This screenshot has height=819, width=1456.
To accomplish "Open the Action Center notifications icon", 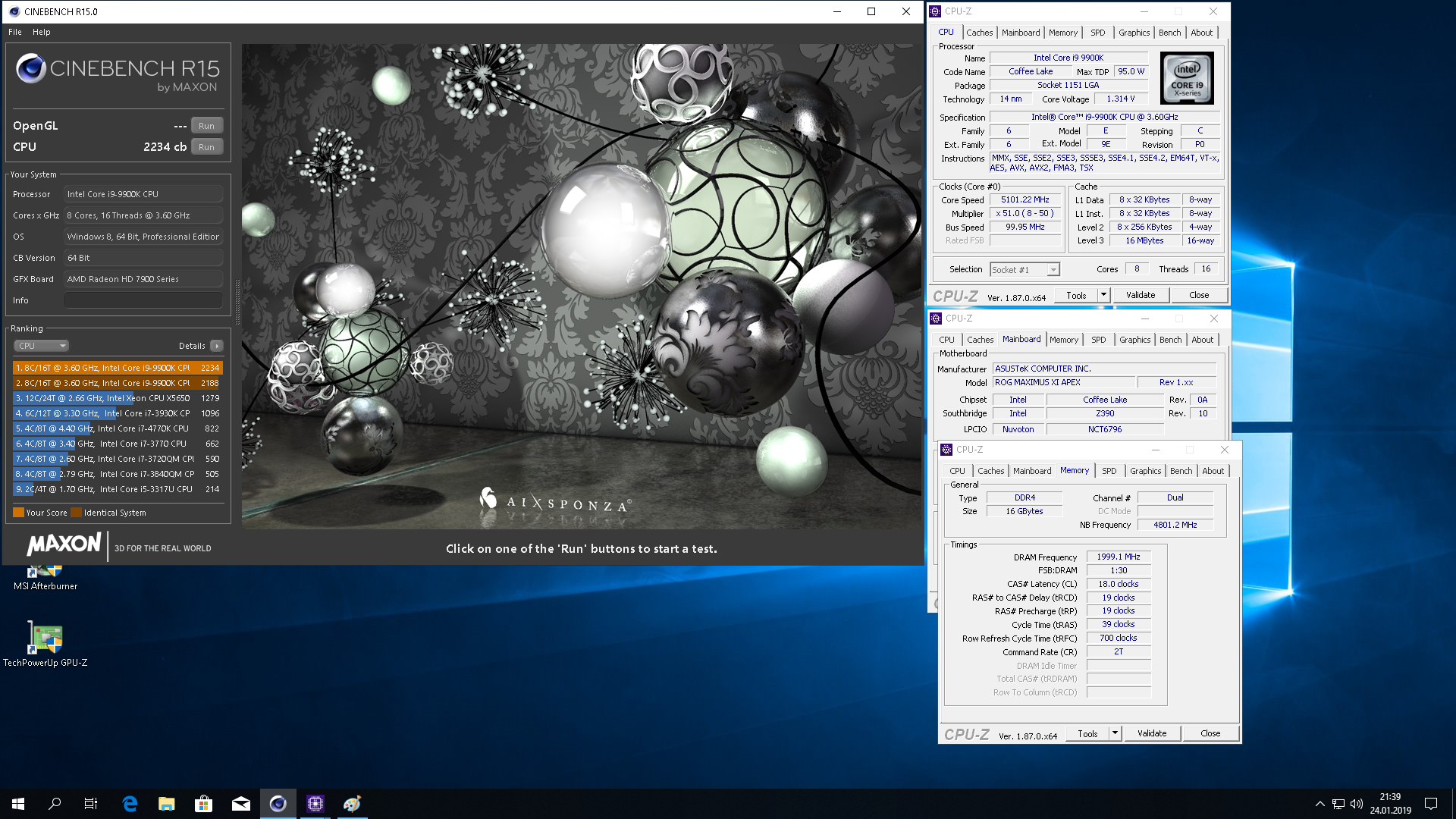I will pyautogui.click(x=1431, y=804).
